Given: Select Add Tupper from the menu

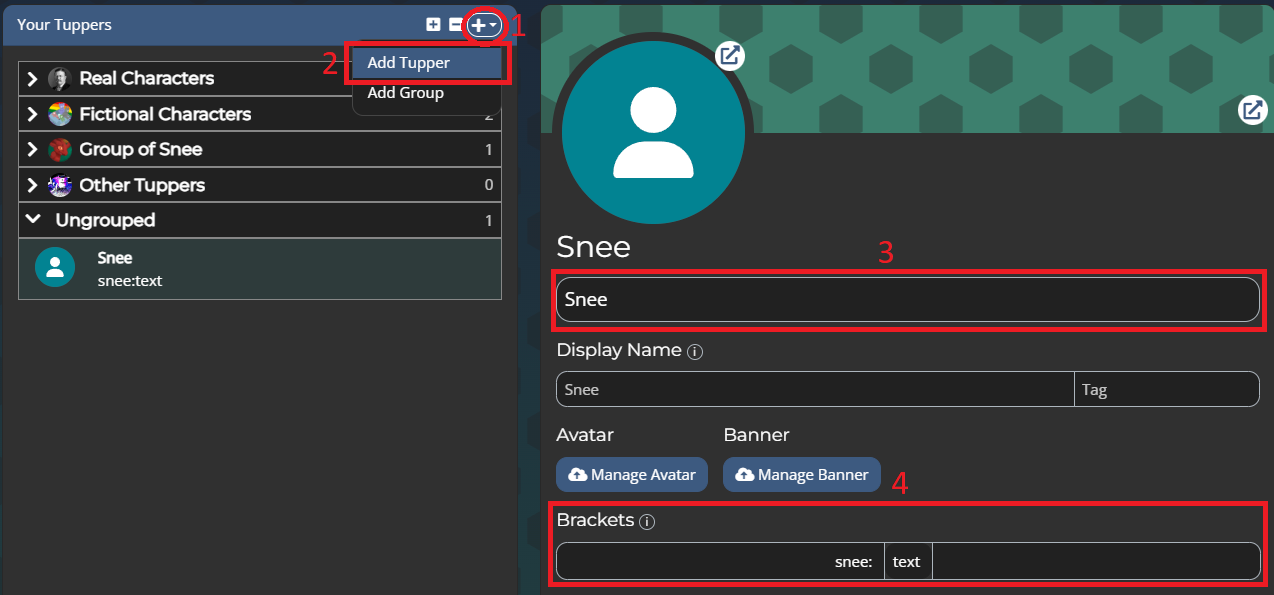Looking at the screenshot, I should pos(408,62).
